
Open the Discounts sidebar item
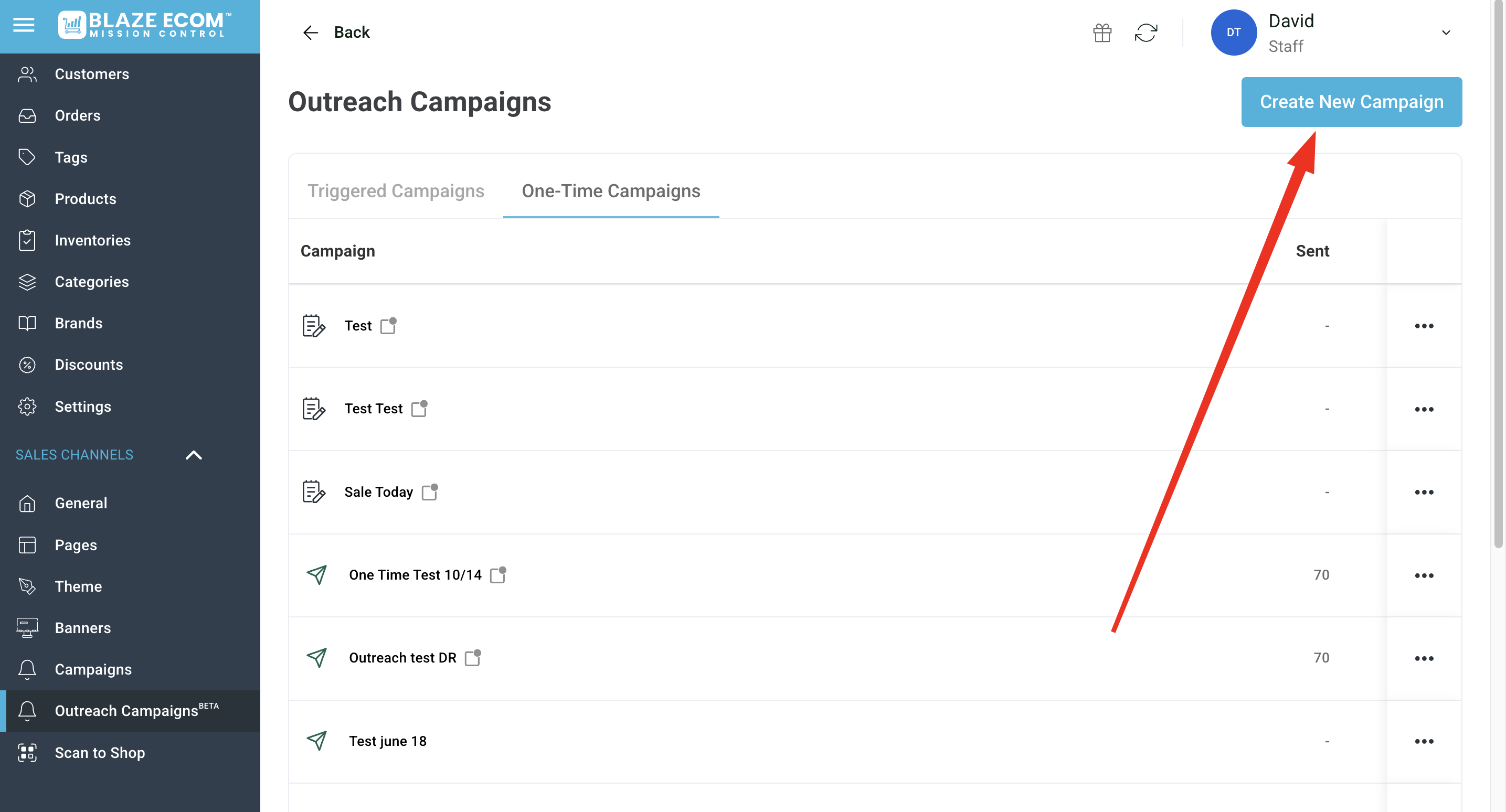tap(88, 365)
